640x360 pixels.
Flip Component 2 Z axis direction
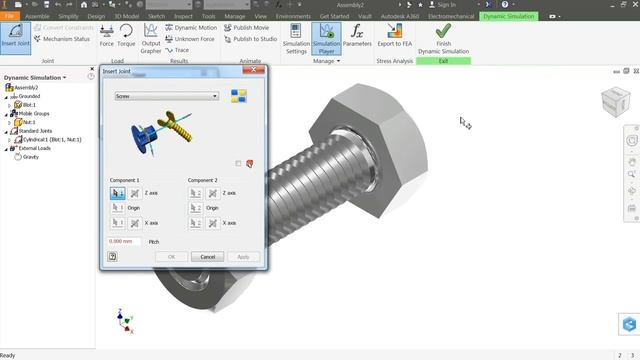pos(212,193)
